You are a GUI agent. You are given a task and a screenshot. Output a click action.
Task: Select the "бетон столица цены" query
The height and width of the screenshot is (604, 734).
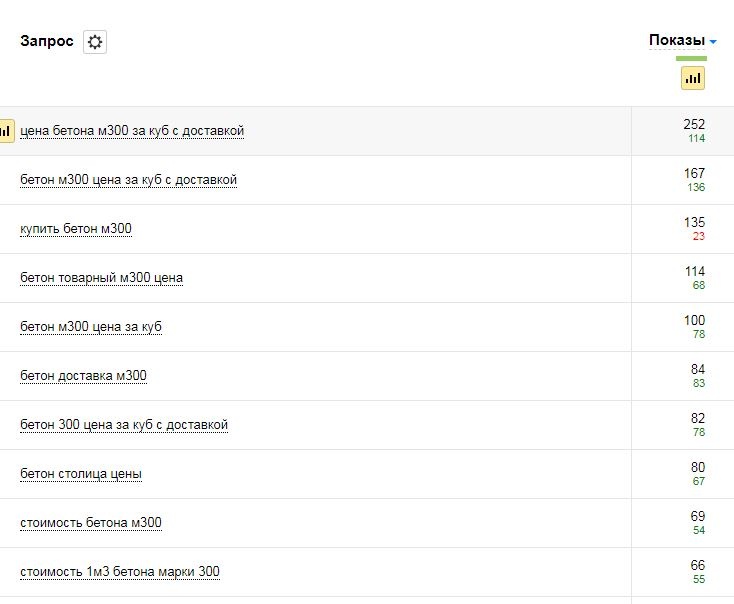[81, 474]
